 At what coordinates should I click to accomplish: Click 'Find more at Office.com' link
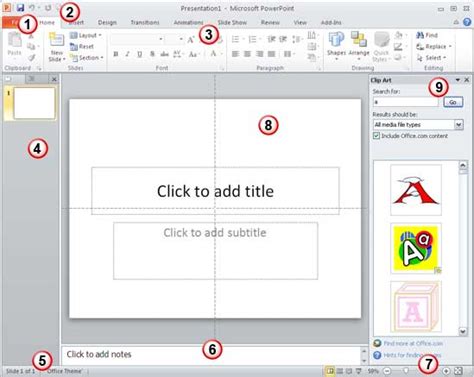tap(413, 343)
